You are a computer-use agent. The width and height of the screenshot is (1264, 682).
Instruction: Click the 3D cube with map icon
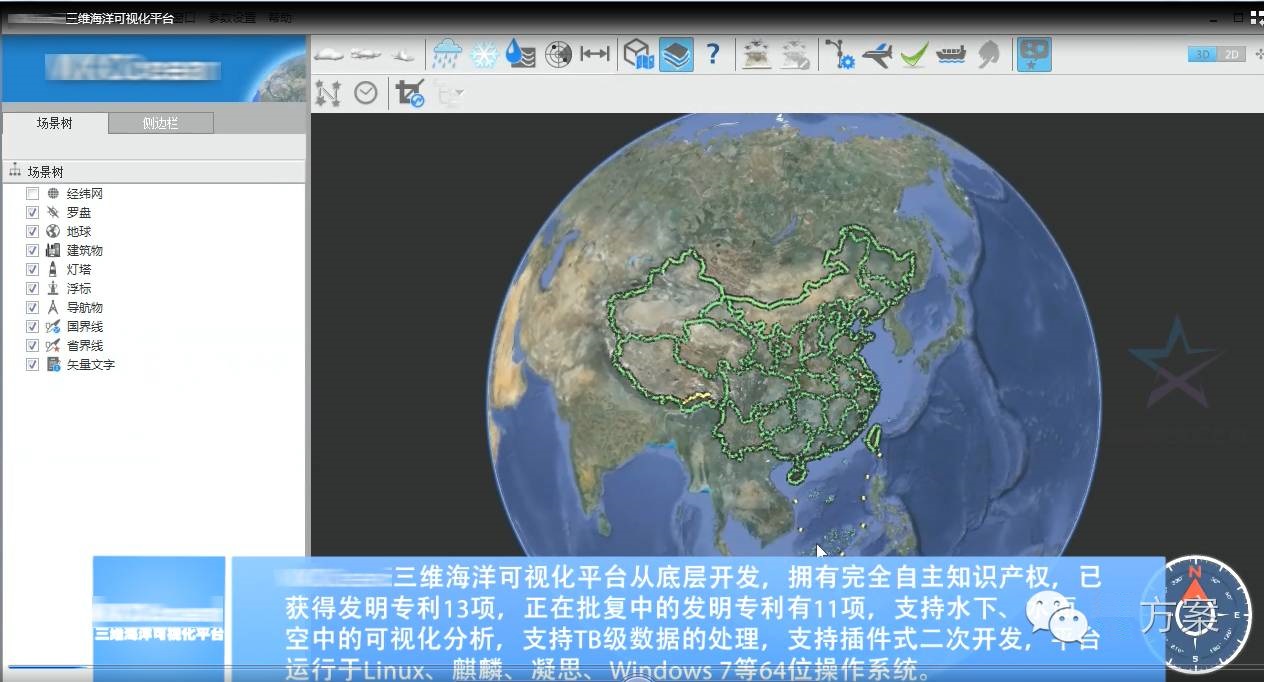tap(638, 54)
